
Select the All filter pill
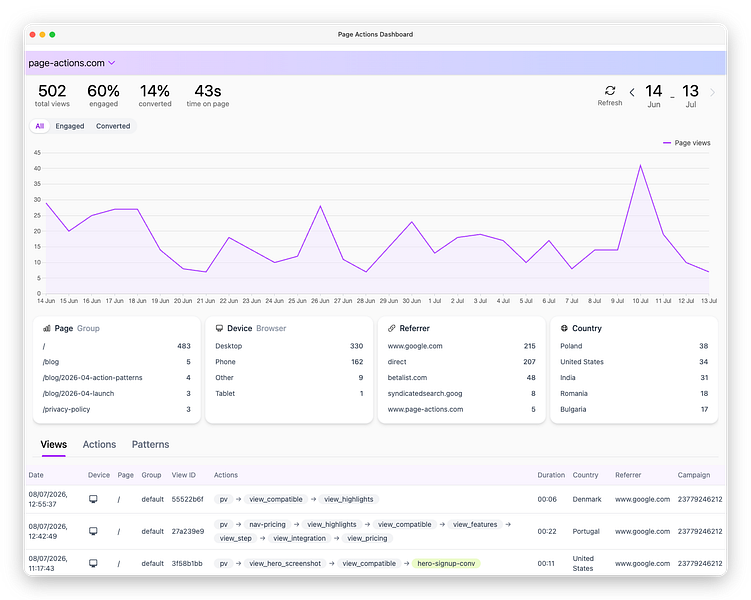[x=40, y=126]
